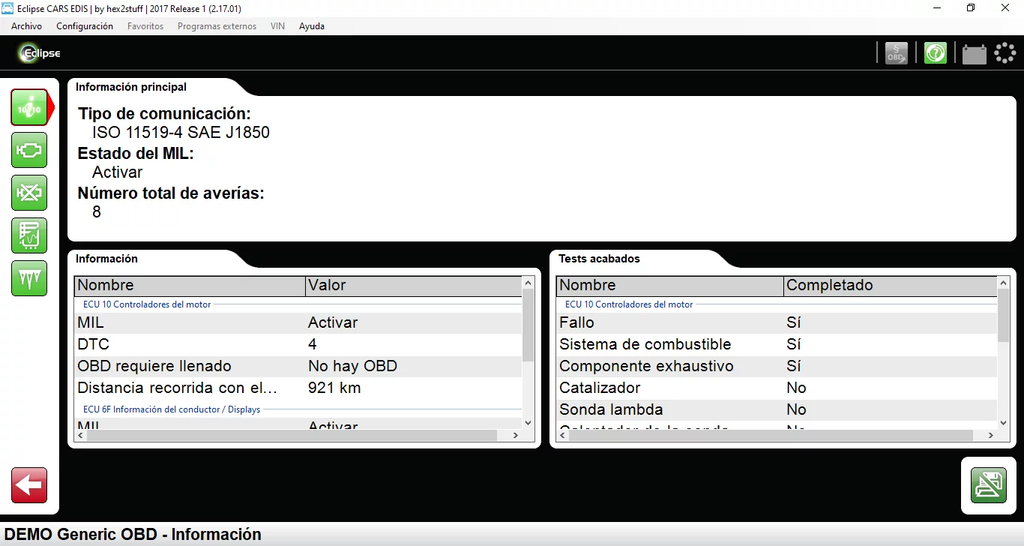The image size is (1024, 546).
Task: Click the Eclipse logo
Action: pyautogui.click(x=40, y=53)
